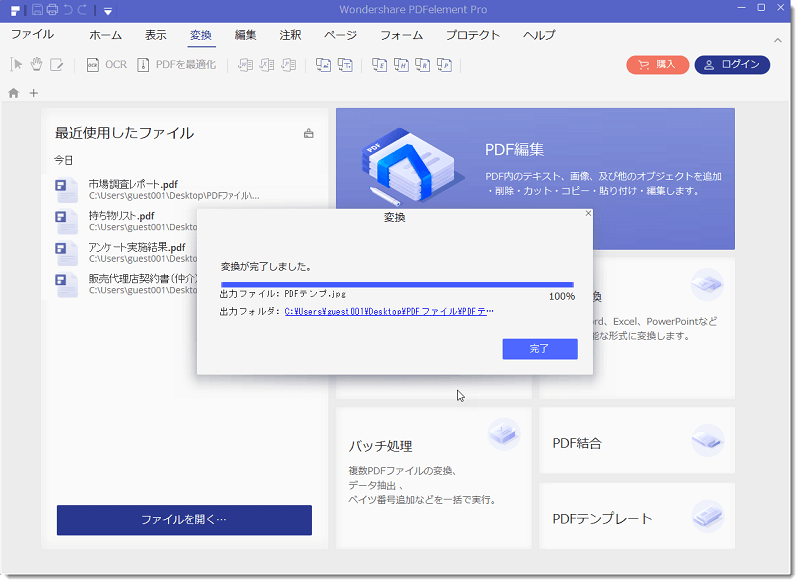
Task: Go to the home tab icon
Action: pyautogui.click(x=14, y=93)
